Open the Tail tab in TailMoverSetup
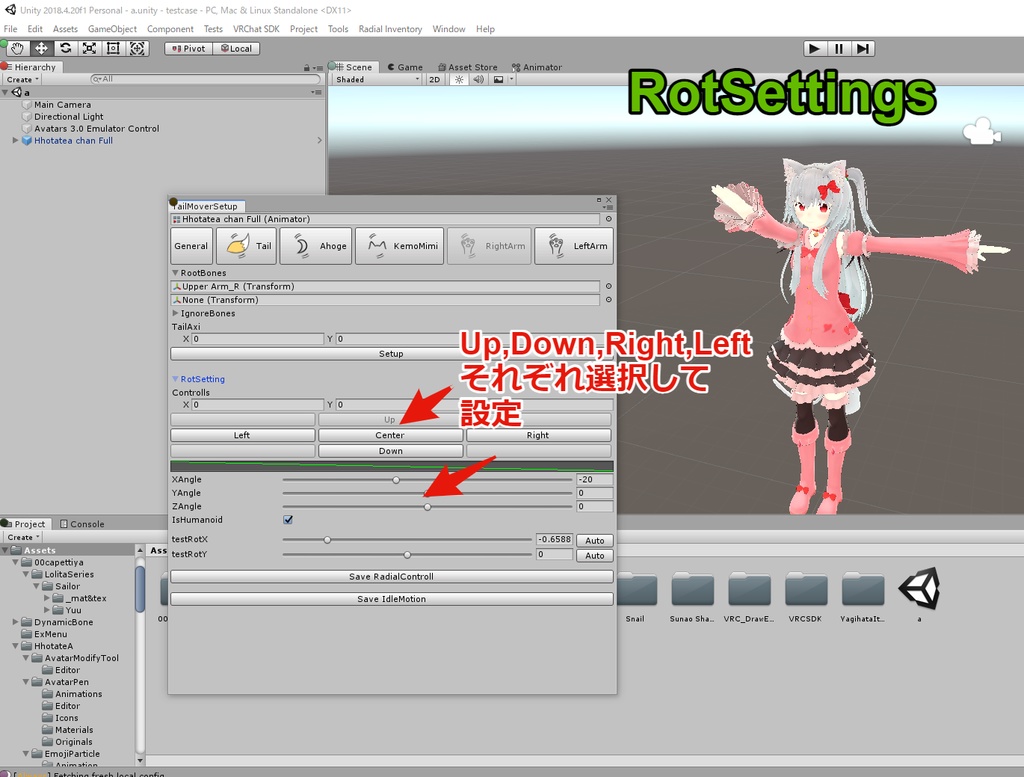 click(245, 246)
